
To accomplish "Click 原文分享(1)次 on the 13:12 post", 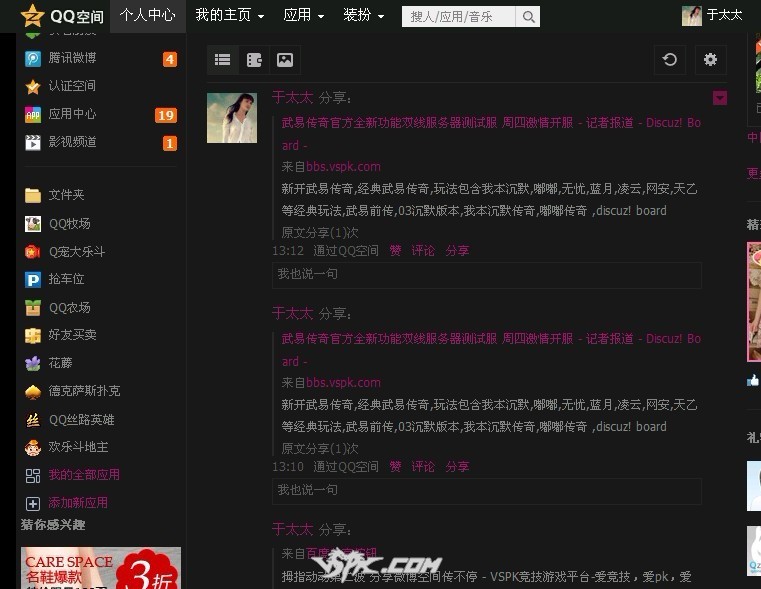I will coord(320,233).
